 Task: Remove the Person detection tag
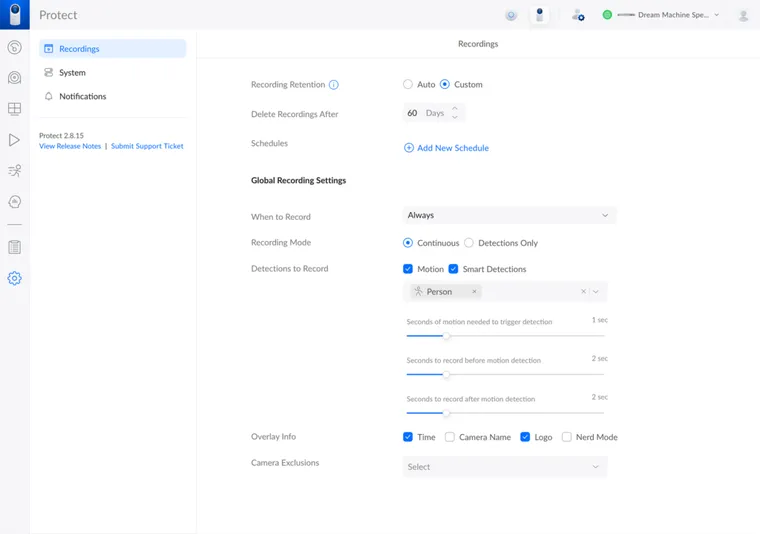(x=474, y=291)
